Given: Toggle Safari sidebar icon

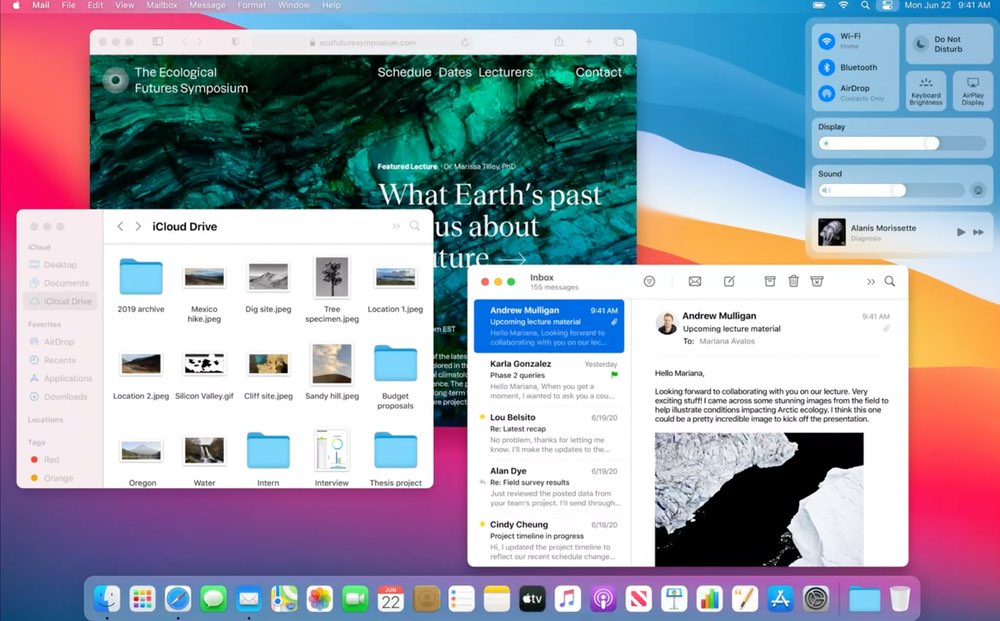Looking at the screenshot, I should tap(158, 42).
